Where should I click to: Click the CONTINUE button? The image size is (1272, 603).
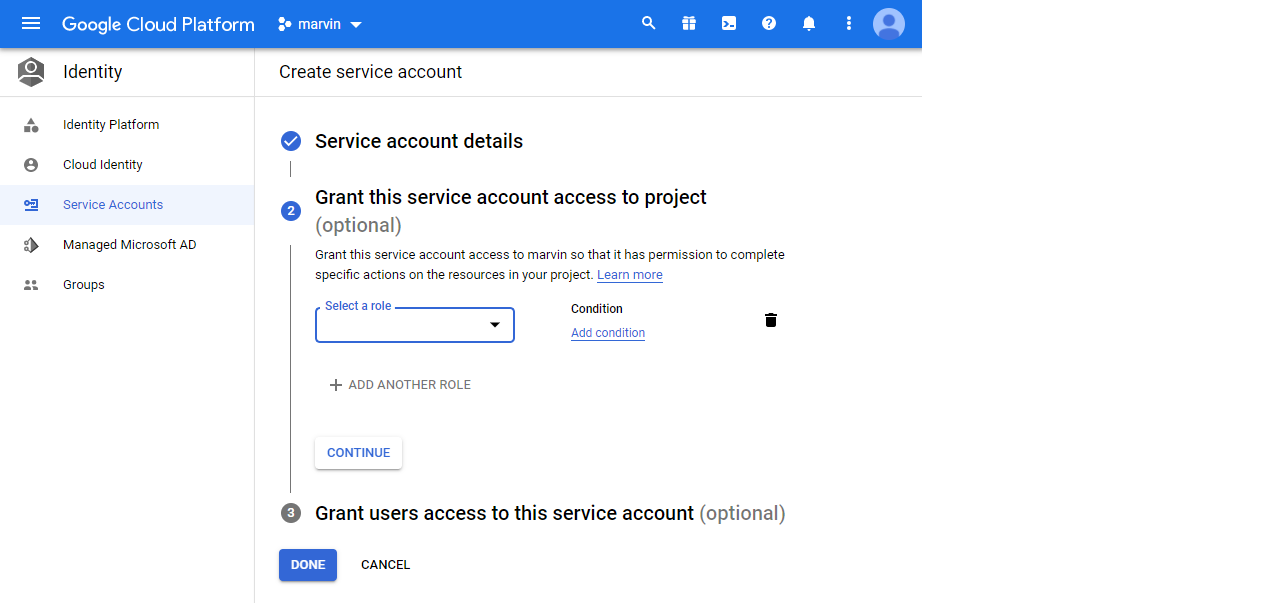[359, 453]
